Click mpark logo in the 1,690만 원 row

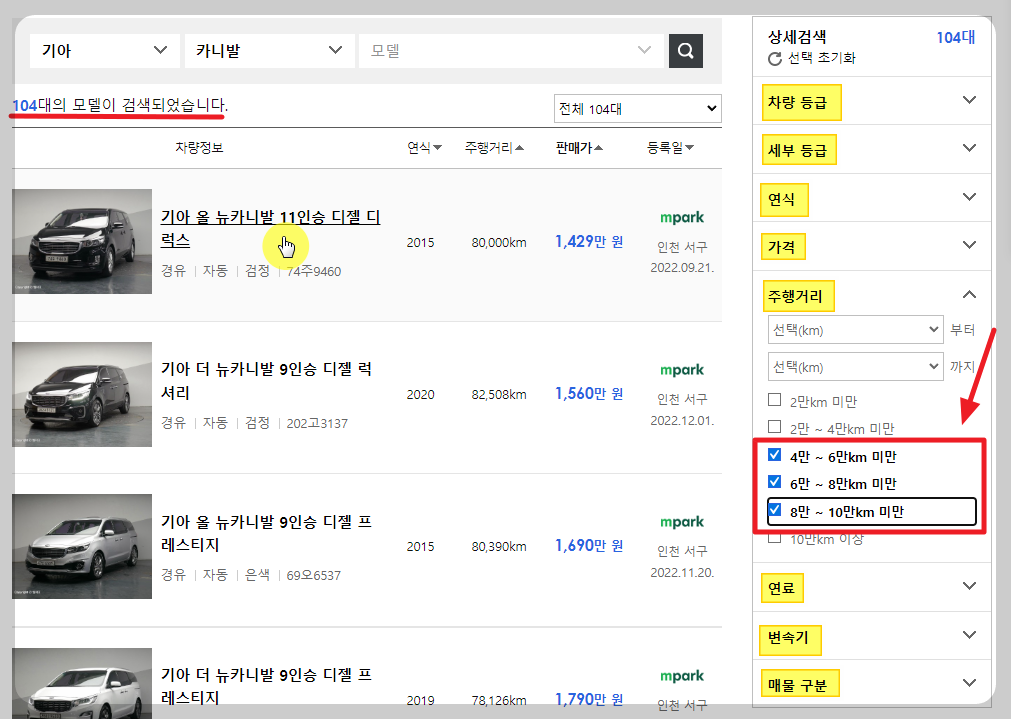click(x=682, y=522)
